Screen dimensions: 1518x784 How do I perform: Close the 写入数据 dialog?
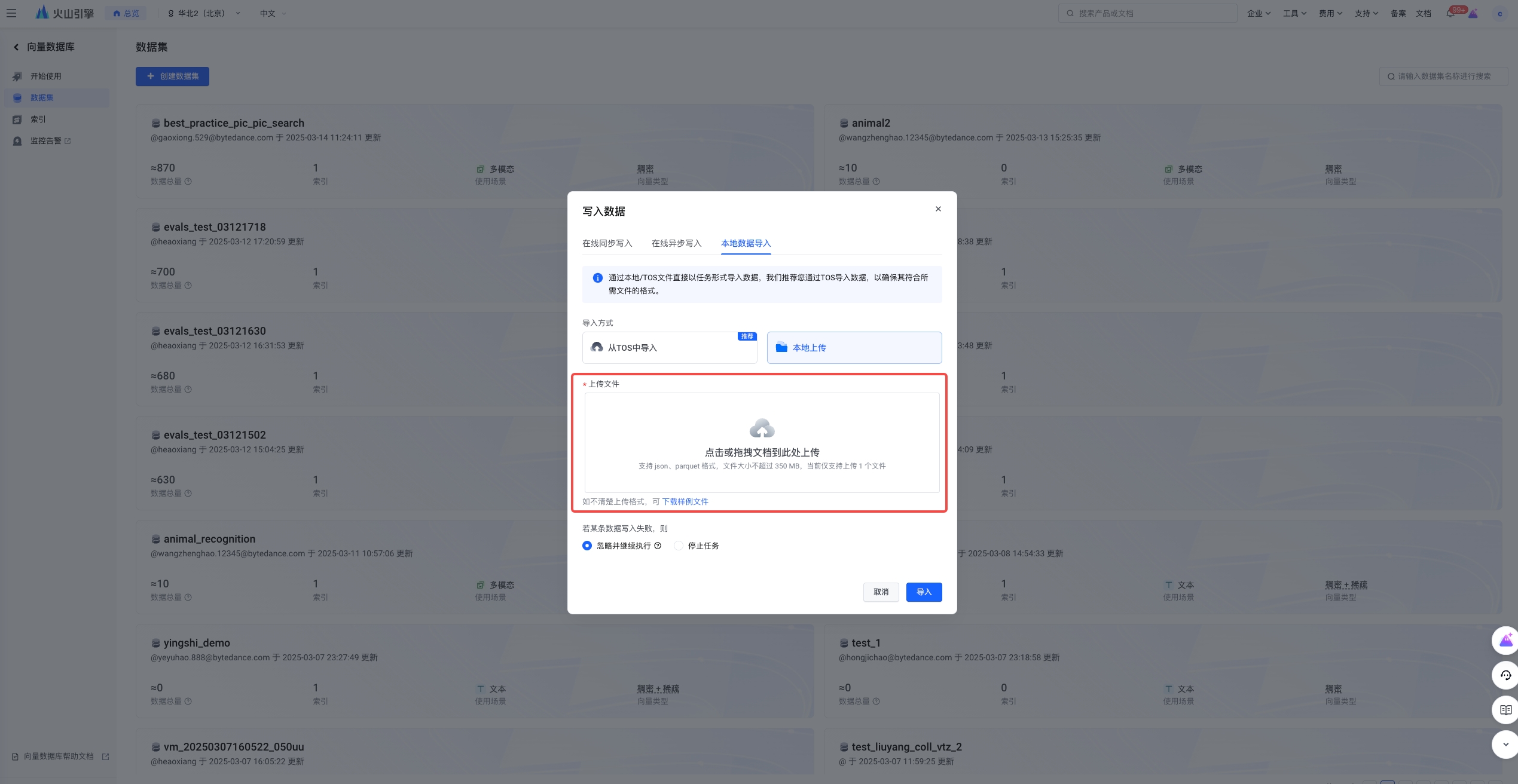click(x=938, y=209)
